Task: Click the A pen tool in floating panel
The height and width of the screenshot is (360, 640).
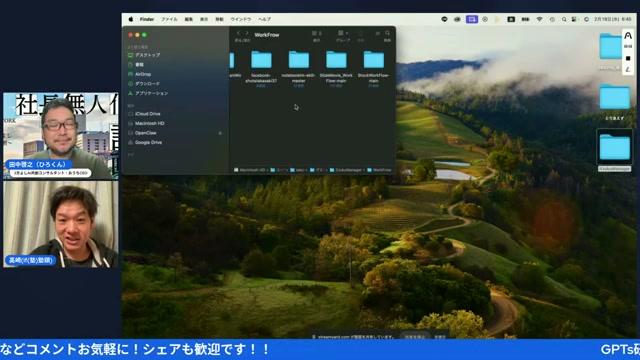Action: click(x=628, y=36)
